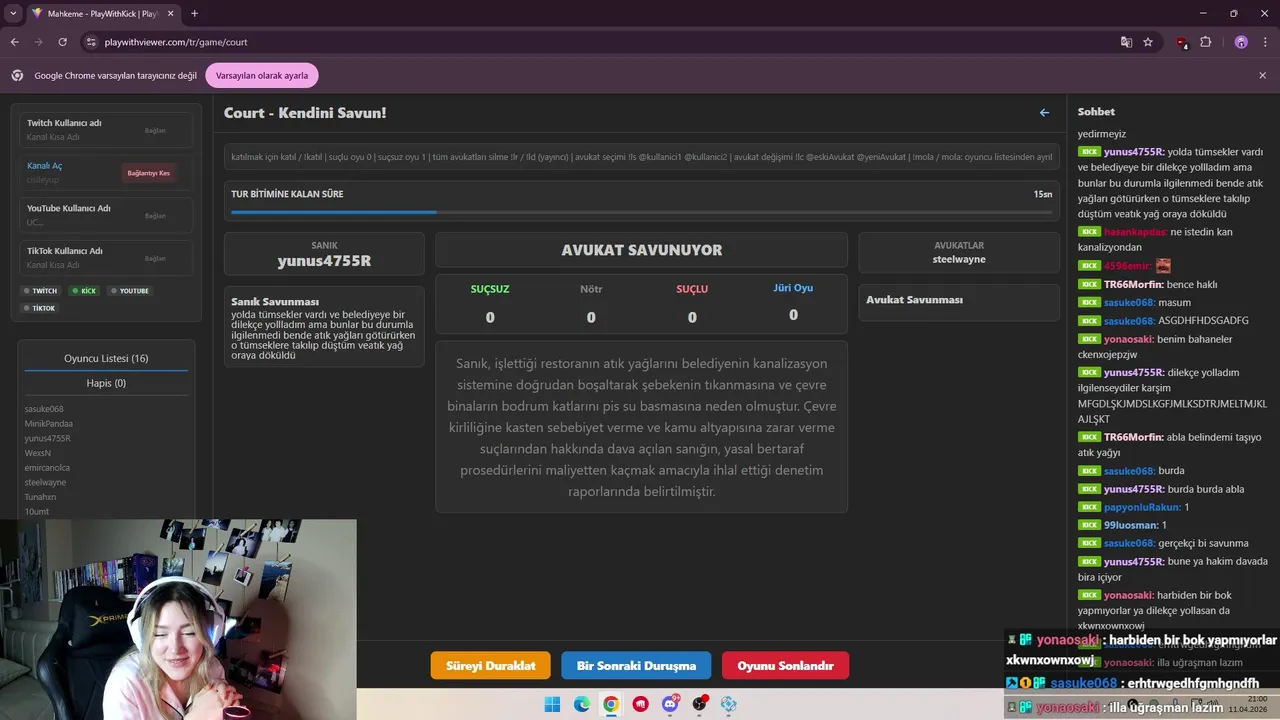Image resolution: width=1280 pixels, height=720 pixels.
Task: Click Avukat Savunması panel
Action: [x=959, y=302]
